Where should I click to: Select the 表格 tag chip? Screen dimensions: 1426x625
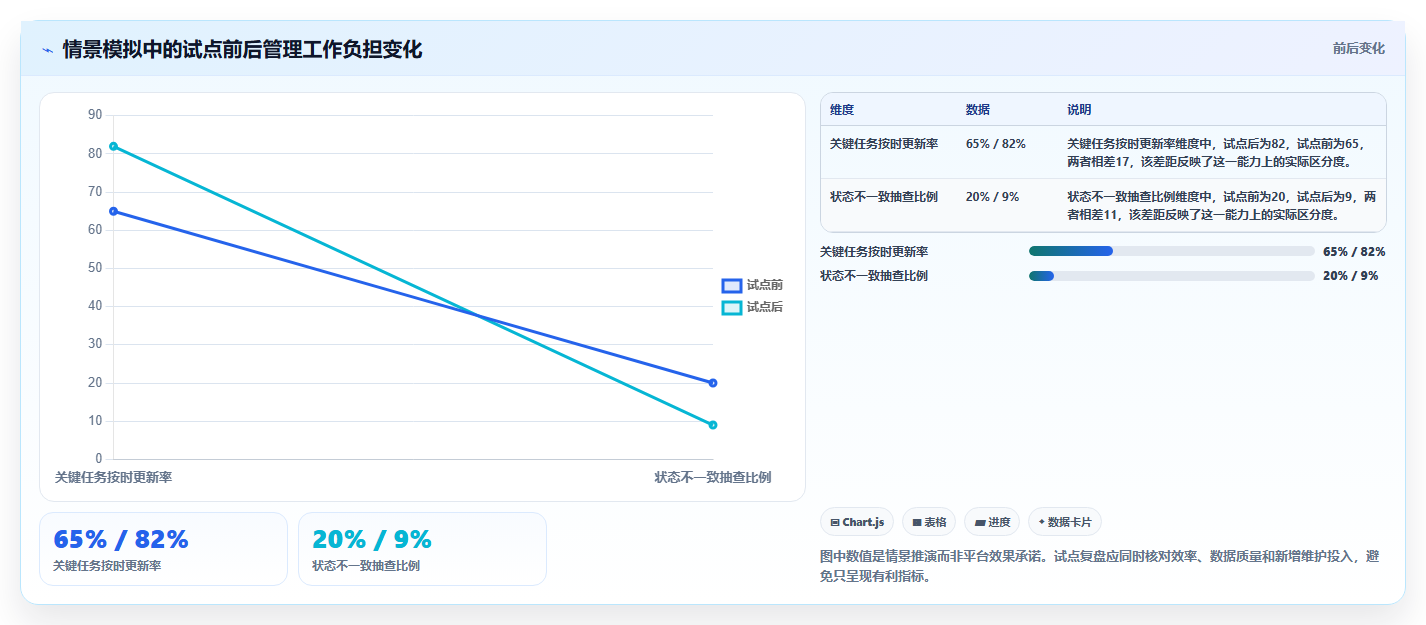929,522
